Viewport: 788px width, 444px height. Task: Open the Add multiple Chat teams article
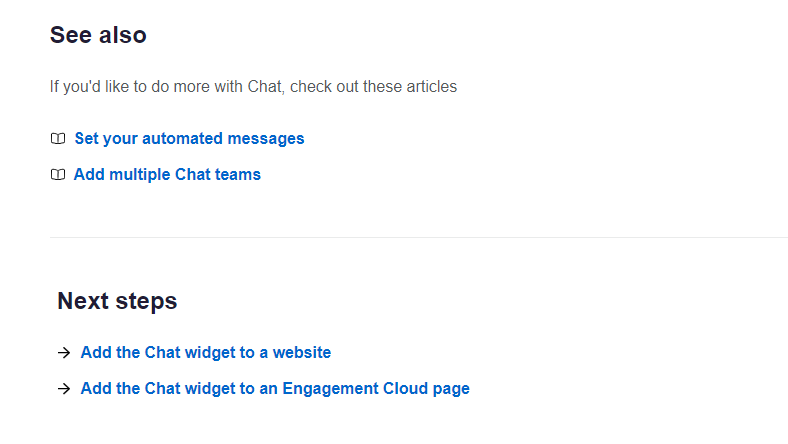167,175
